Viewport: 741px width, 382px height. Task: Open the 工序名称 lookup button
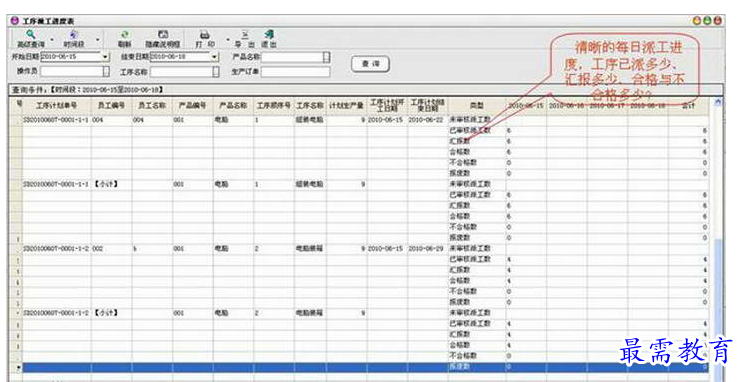[x=216, y=71]
